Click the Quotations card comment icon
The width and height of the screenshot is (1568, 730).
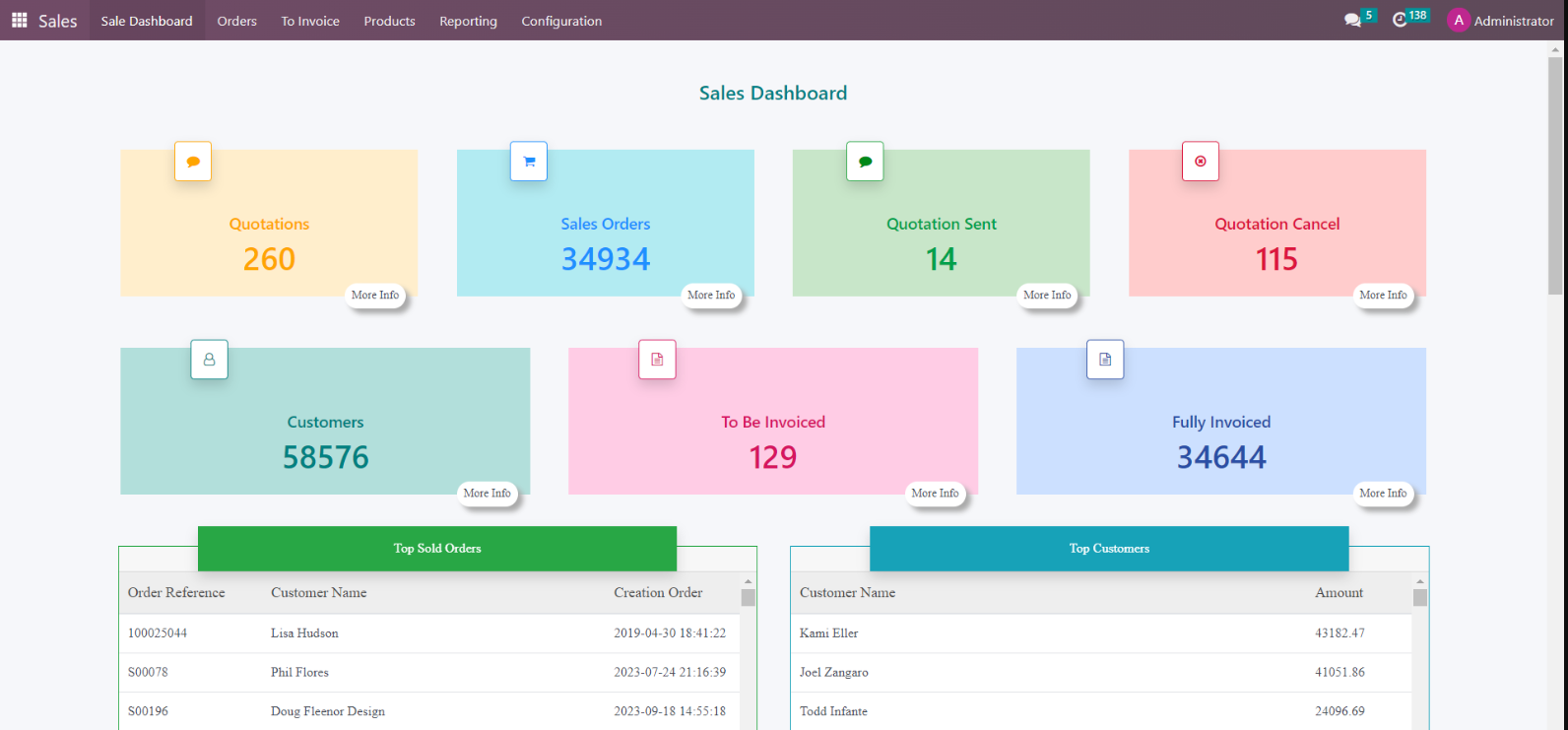tap(193, 162)
